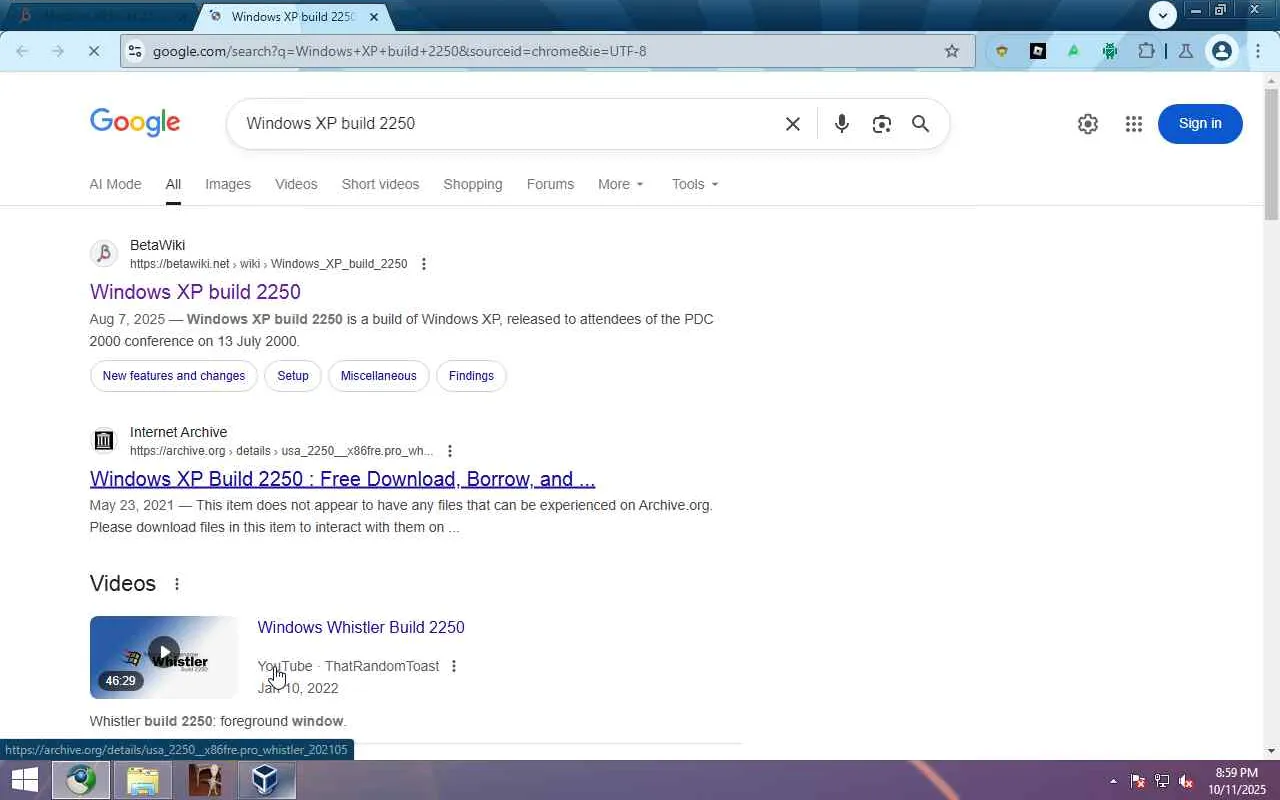
Task: Show hidden system tray icons
Action: [x=1113, y=781]
